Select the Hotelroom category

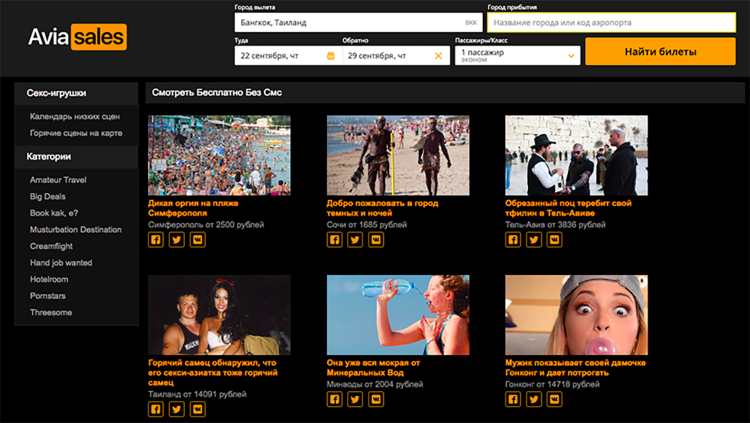point(49,279)
